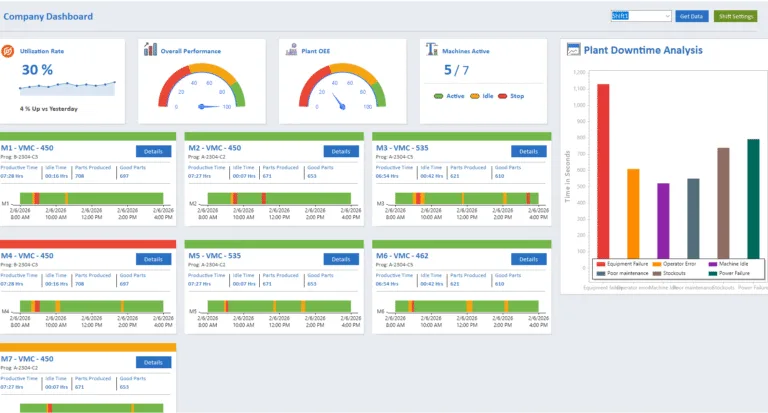Click the M3 - VMC - 535 title
This screenshot has width=768, height=413.
[x=402, y=148]
